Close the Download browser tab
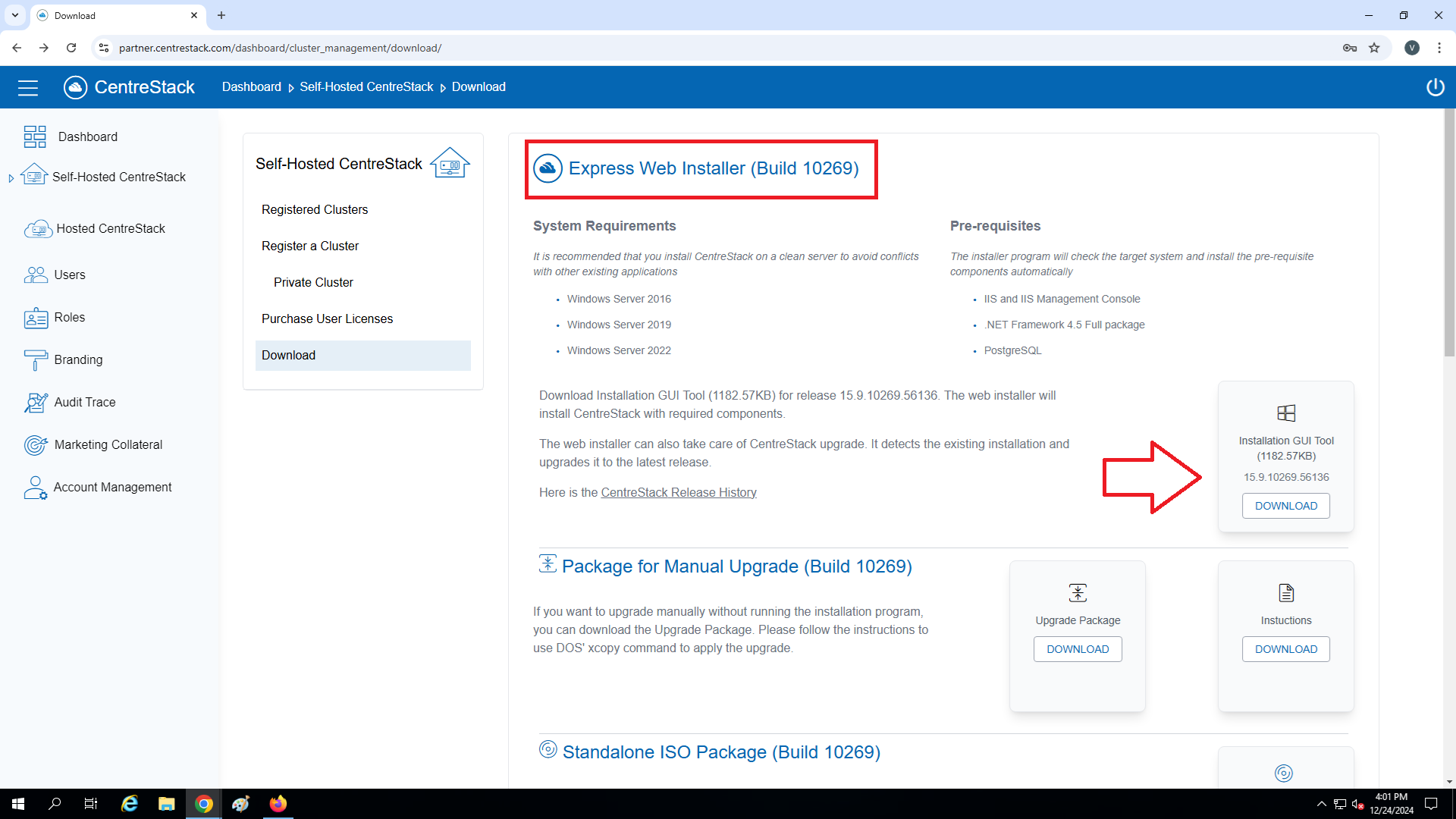This screenshot has width=1456, height=819. click(x=194, y=15)
